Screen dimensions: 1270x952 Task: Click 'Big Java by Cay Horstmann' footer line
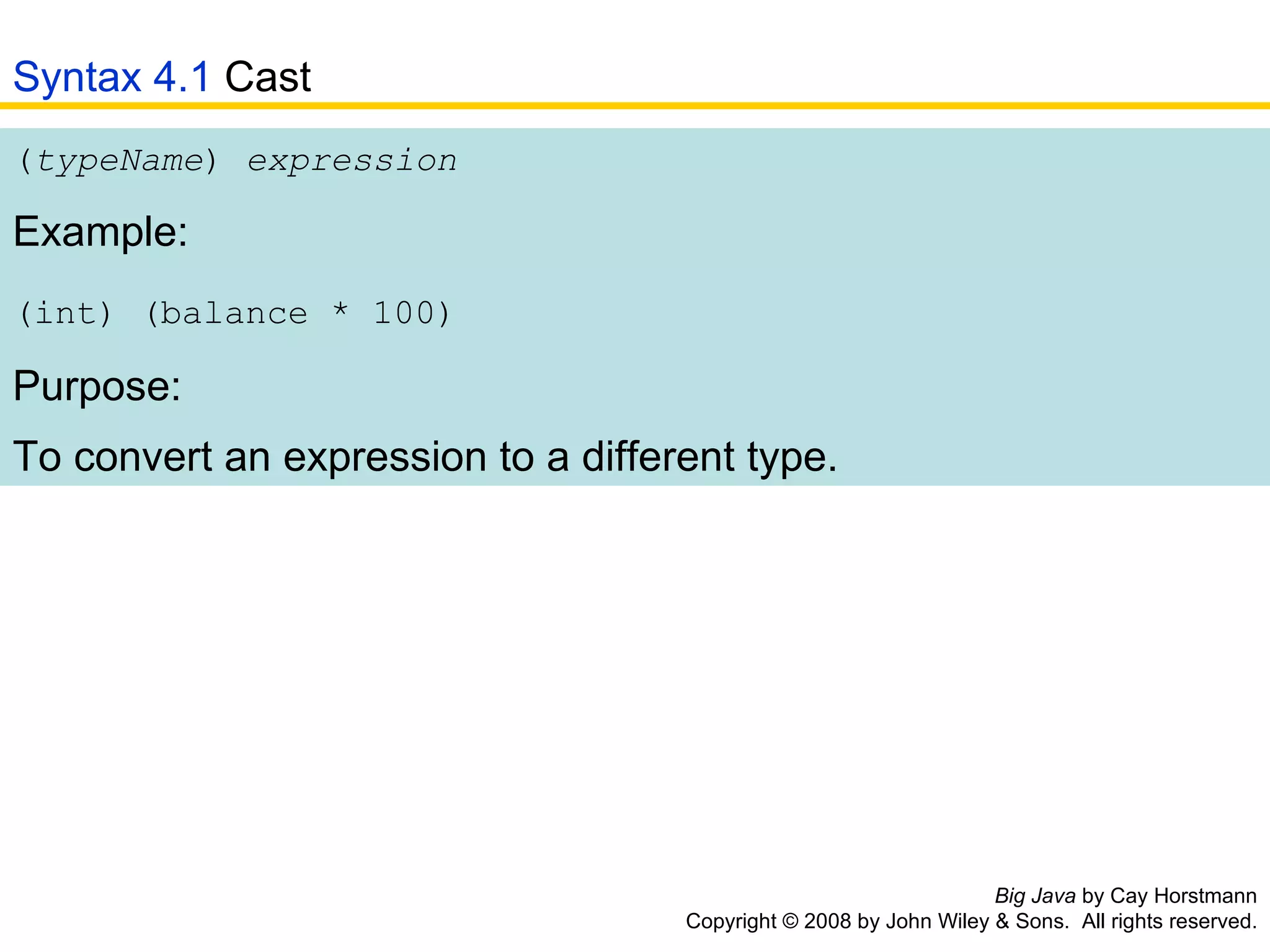point(1126,896)
